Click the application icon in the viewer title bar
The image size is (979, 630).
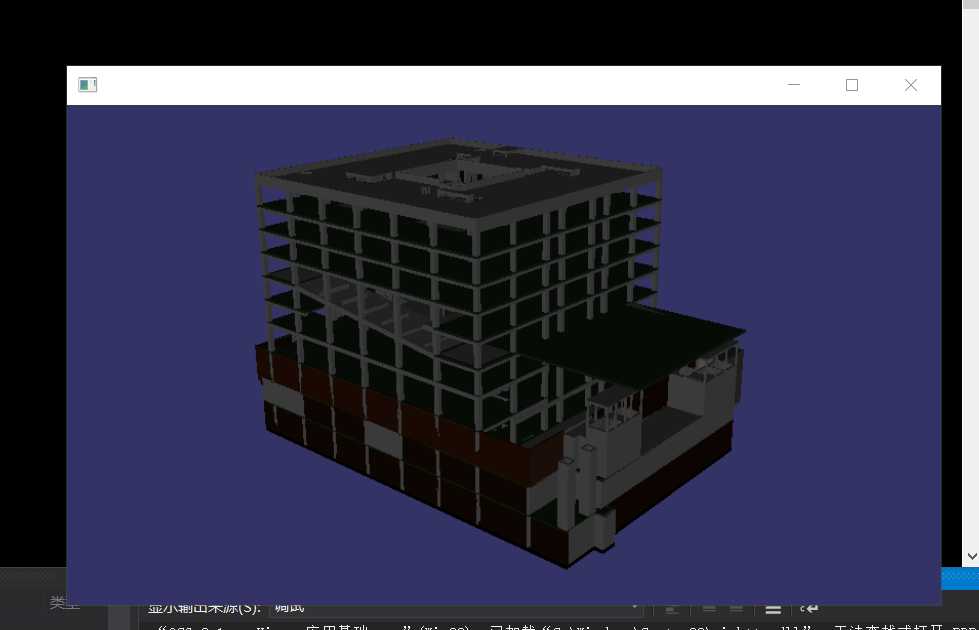coord(87,85)
